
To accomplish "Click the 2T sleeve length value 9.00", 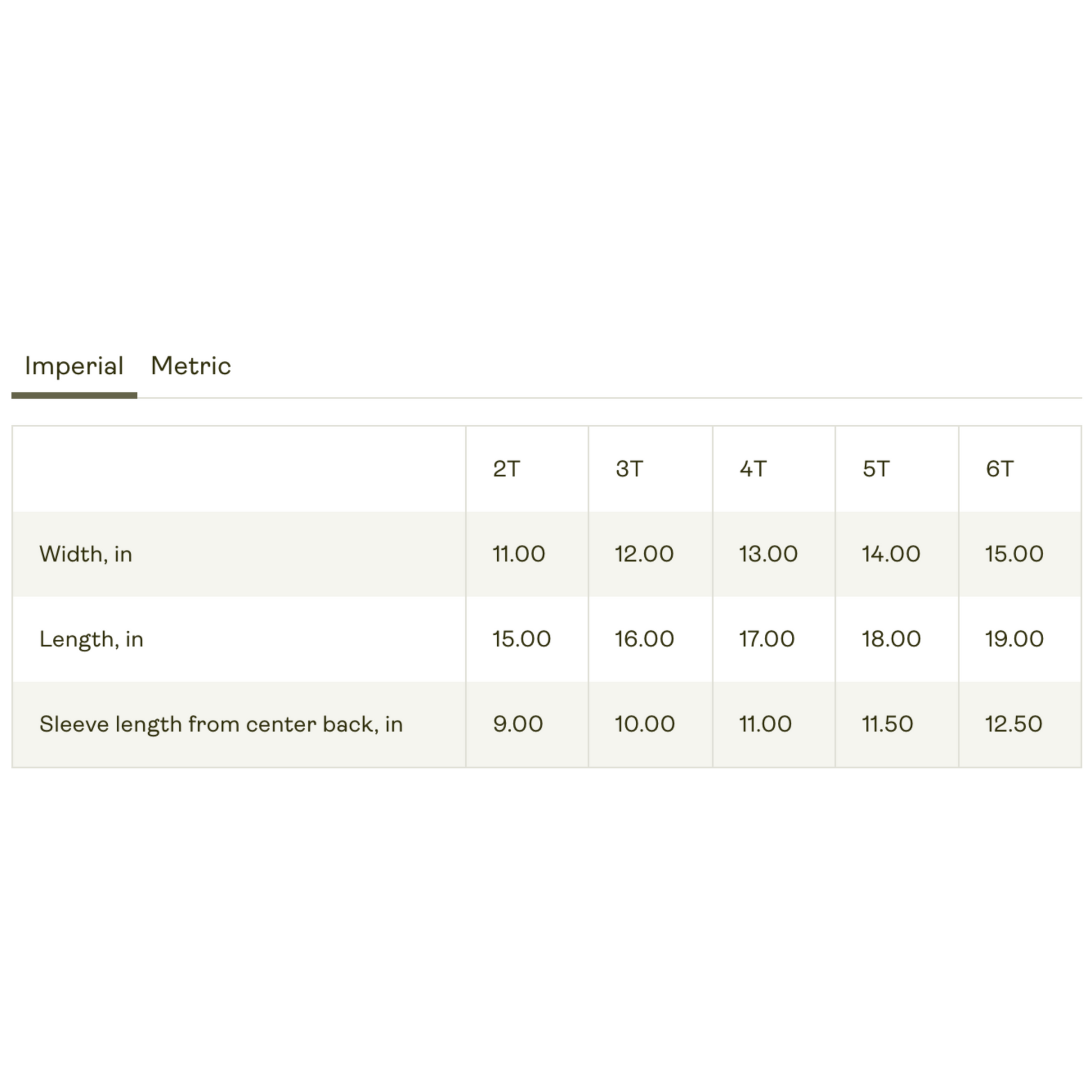I will 518,724.
